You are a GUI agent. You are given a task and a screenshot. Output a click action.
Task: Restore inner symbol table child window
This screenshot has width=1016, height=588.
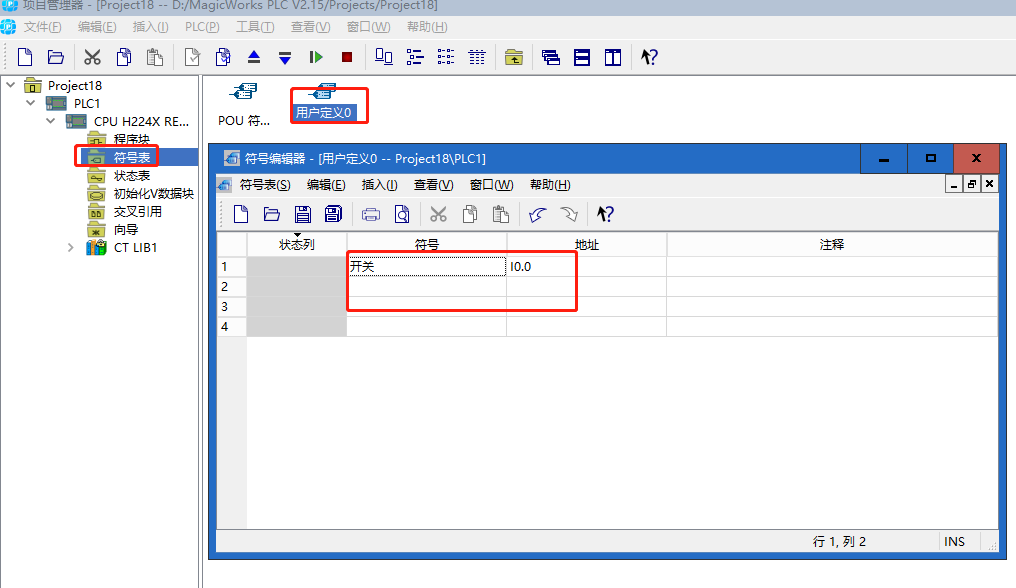(971, 184)
